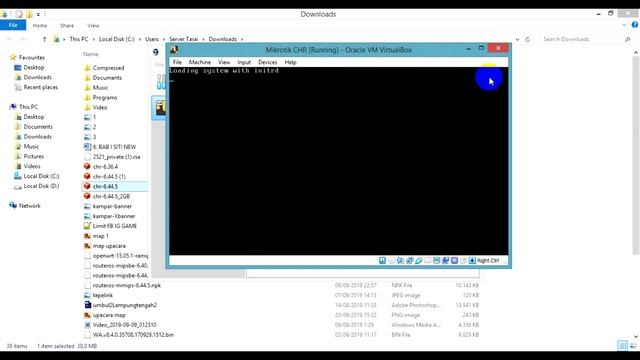Click the VirtualBox window title bar icon
Image resolution: width=640 pixels, height=360 pixels.
[x=174, y=50]
